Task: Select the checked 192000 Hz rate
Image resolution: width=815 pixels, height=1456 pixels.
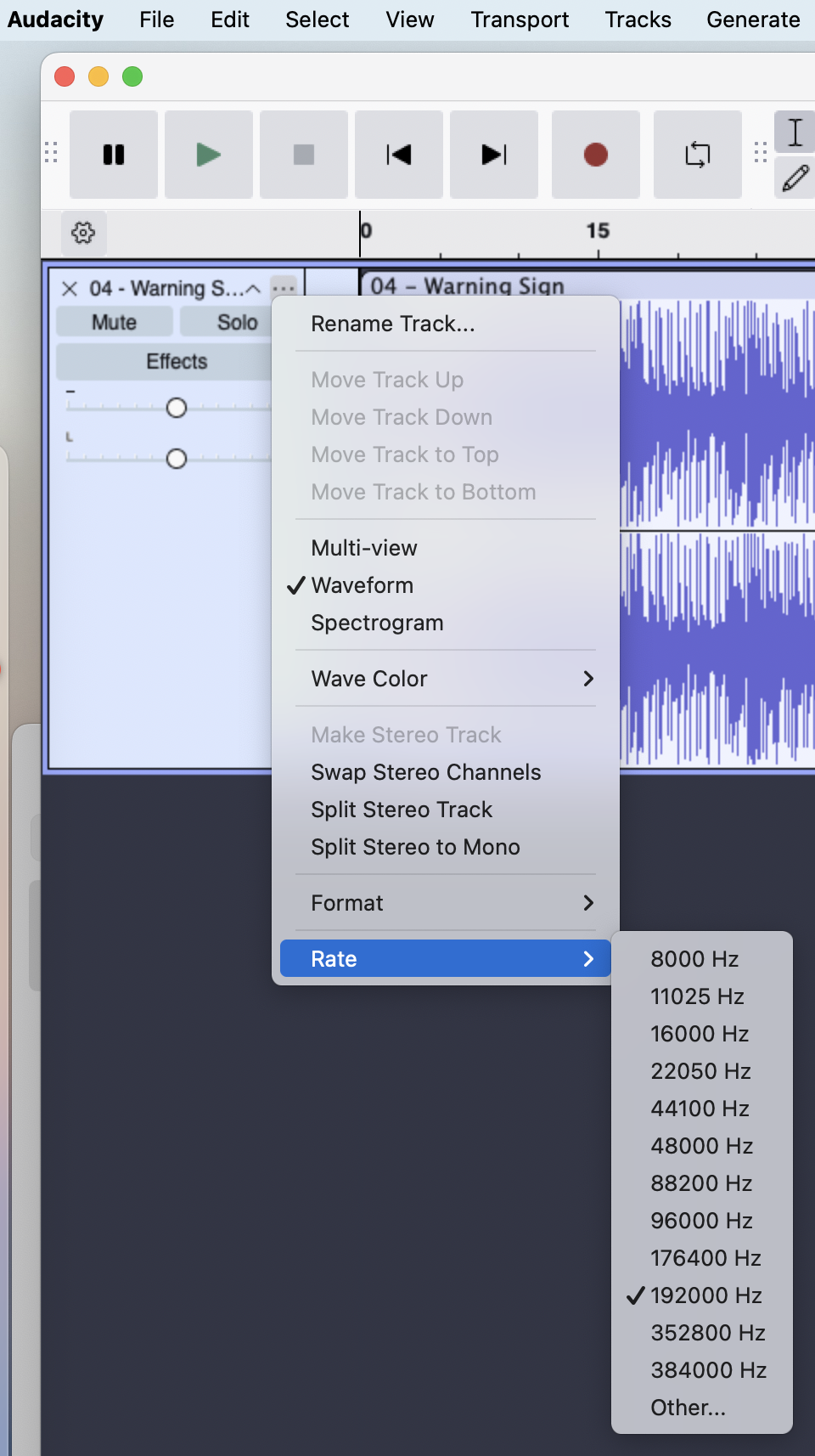Action: (x=702, y=1295)
